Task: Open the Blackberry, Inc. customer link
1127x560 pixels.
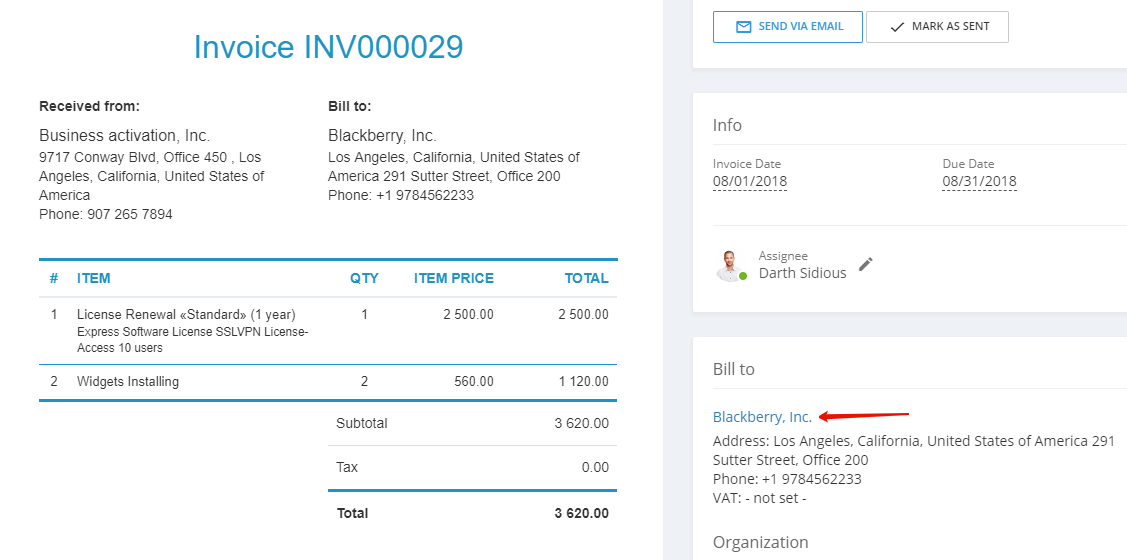Action: click(x=762, y=416)
